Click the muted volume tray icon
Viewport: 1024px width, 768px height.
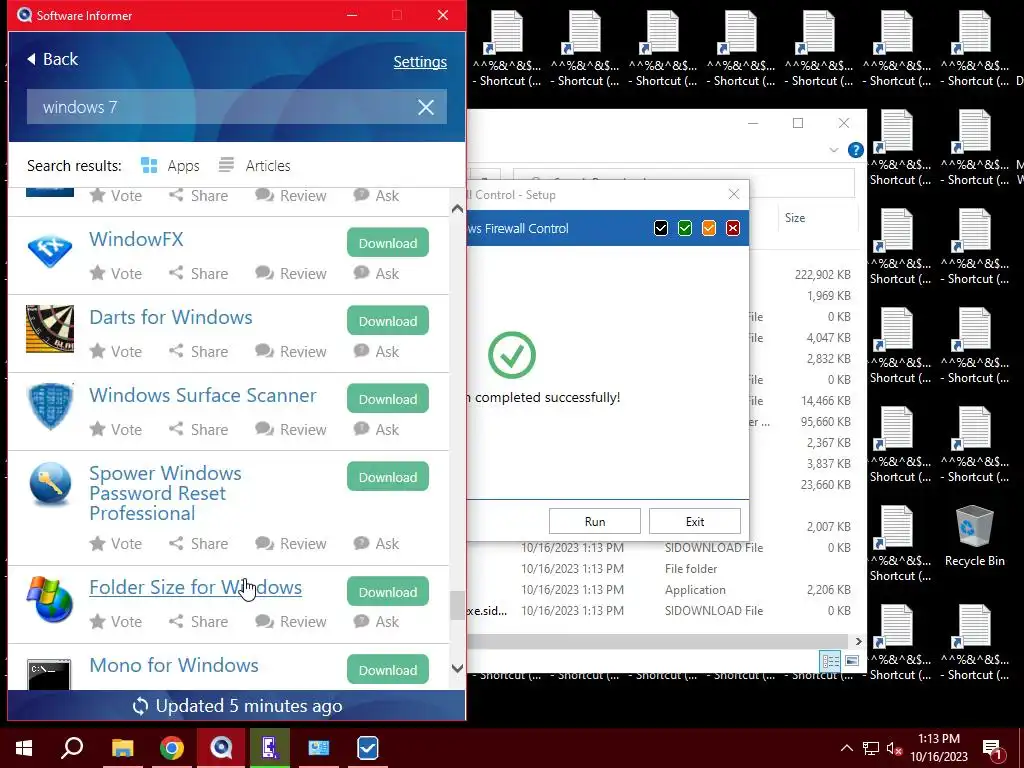click(894, 748)
